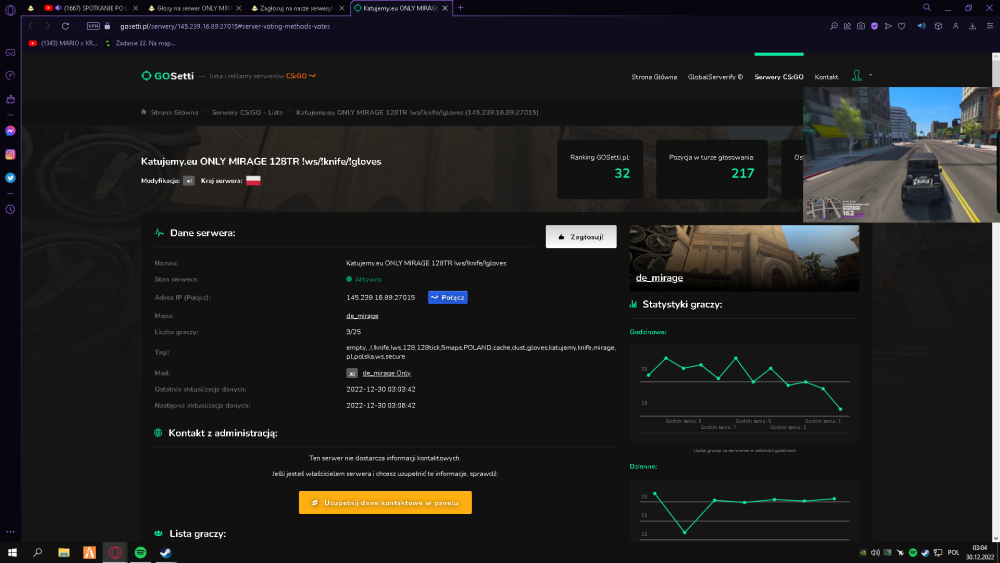Open sidebar three-dot settings menu
The width and height of the screenshot is (1000, 563).
click(x=10, y=532)
